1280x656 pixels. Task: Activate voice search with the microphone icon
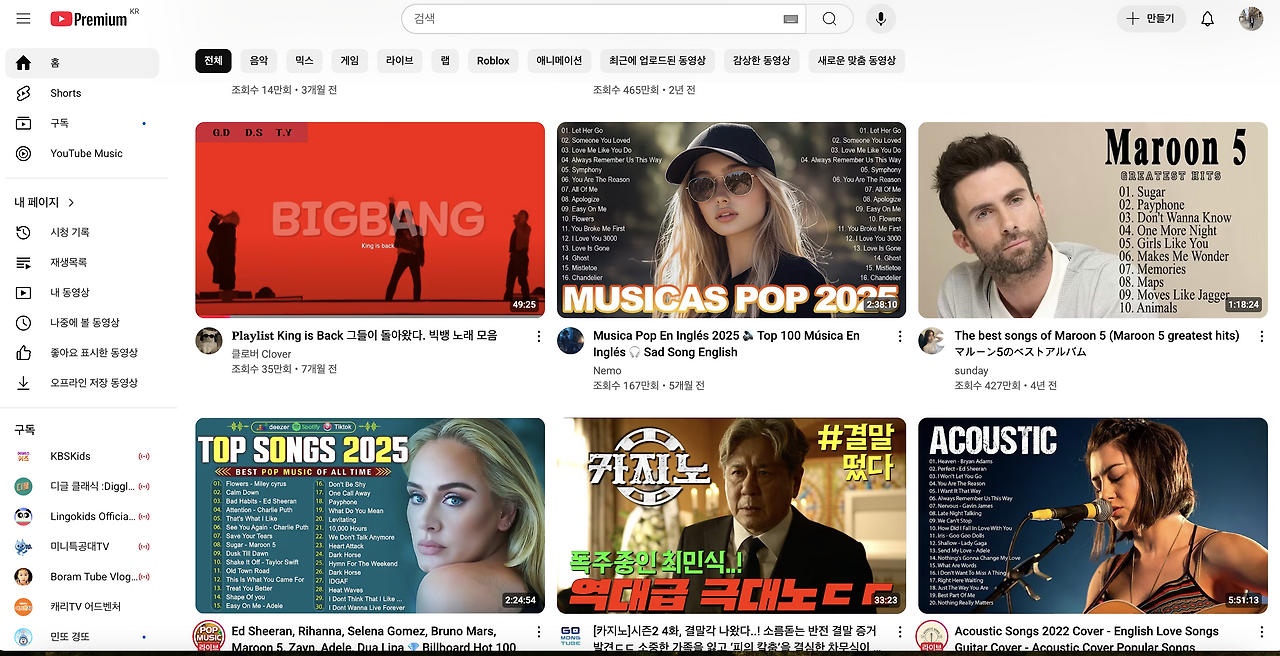coord(877,18)
